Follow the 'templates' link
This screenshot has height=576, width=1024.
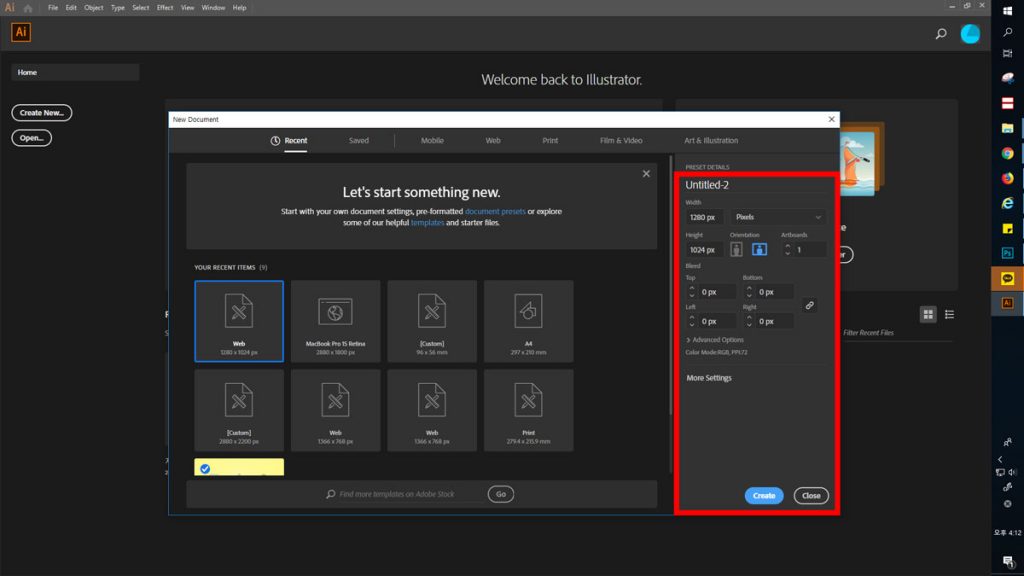427,223
